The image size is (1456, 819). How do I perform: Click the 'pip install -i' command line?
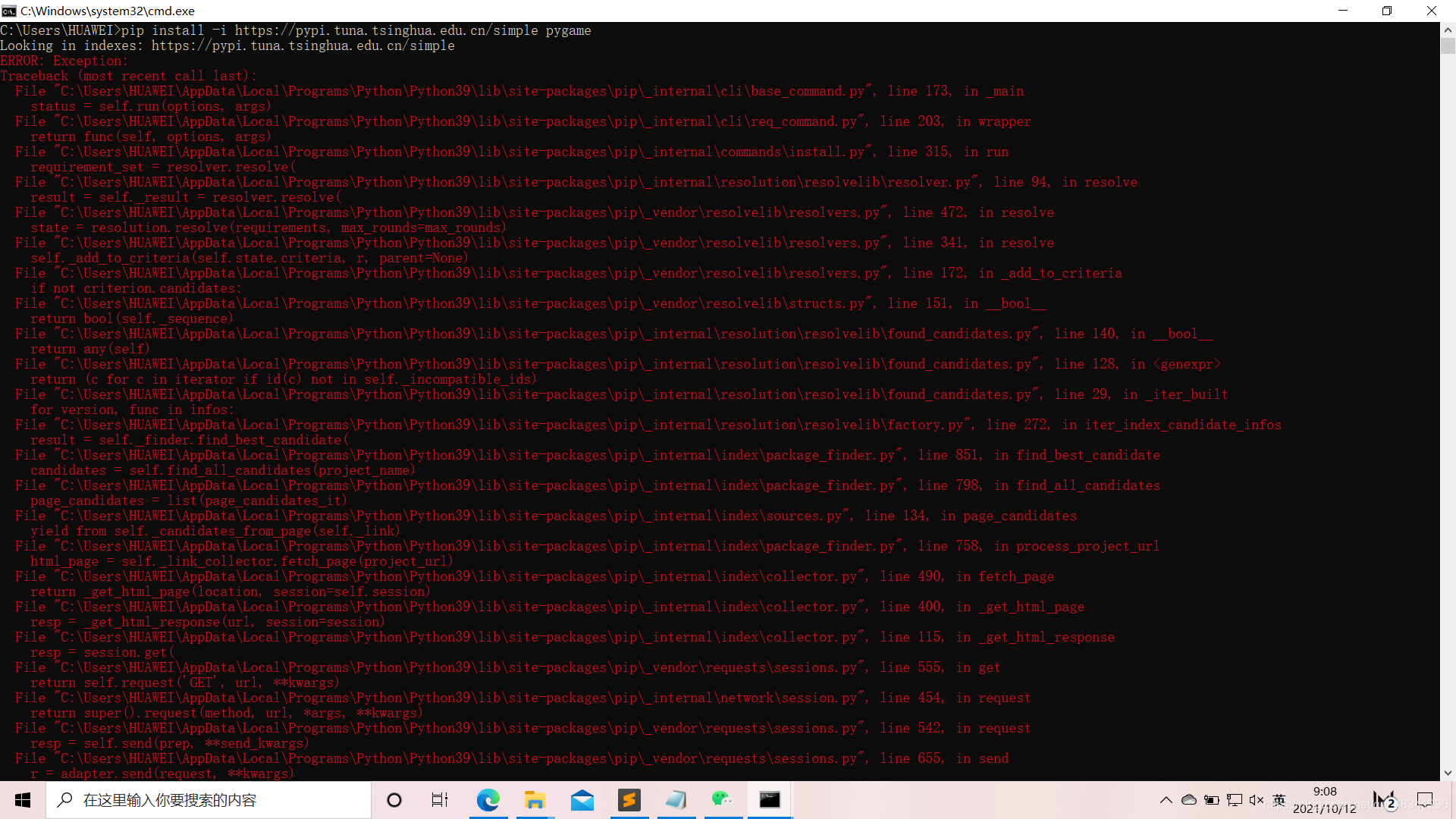(296, 30)
